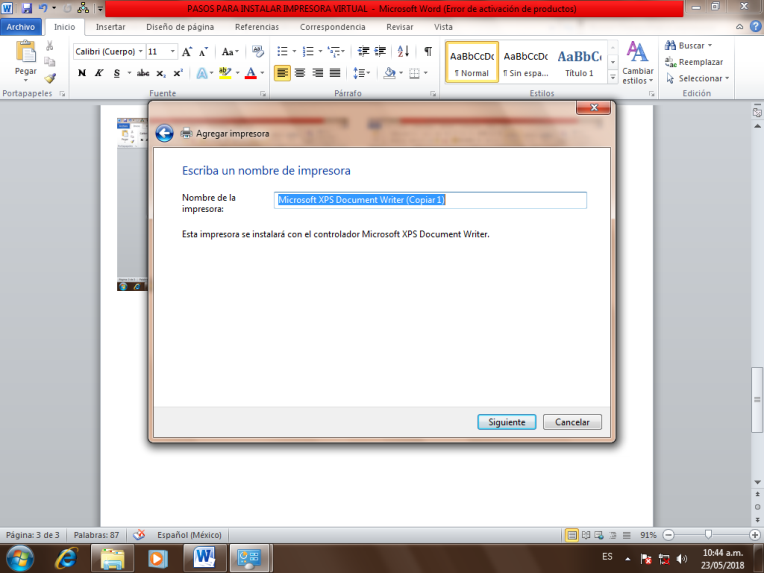Click the Justify alignment icon
The image size is (764, 573).
click(335, 73)
